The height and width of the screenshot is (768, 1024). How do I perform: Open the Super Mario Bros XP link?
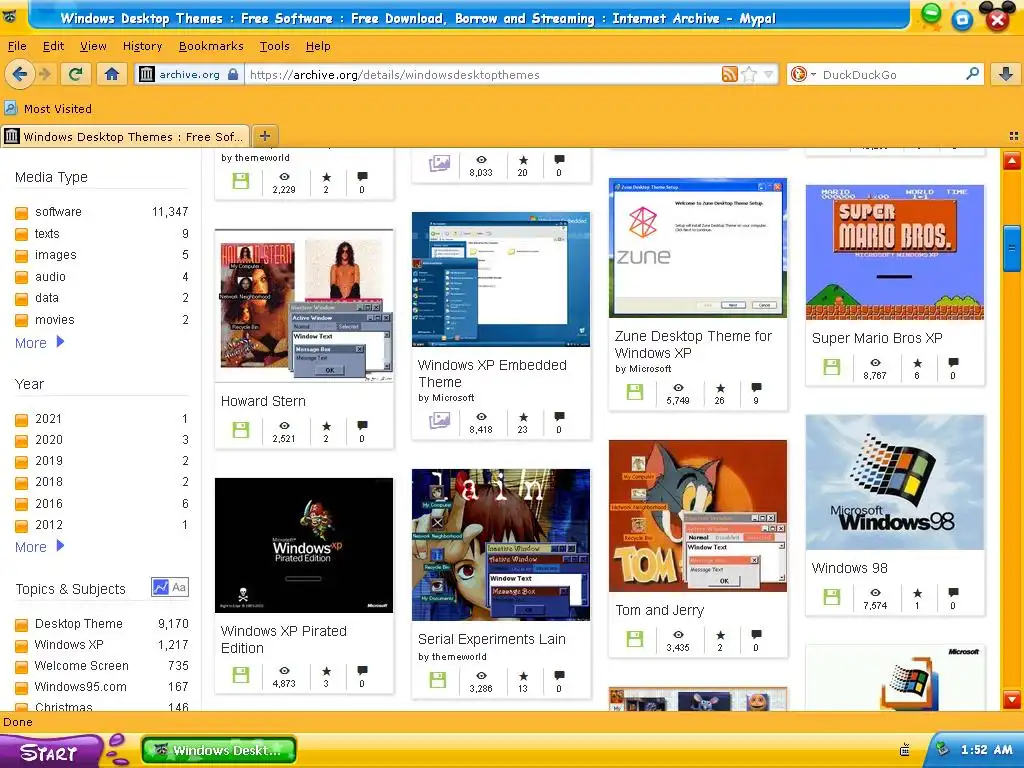[x=877, y=338]
